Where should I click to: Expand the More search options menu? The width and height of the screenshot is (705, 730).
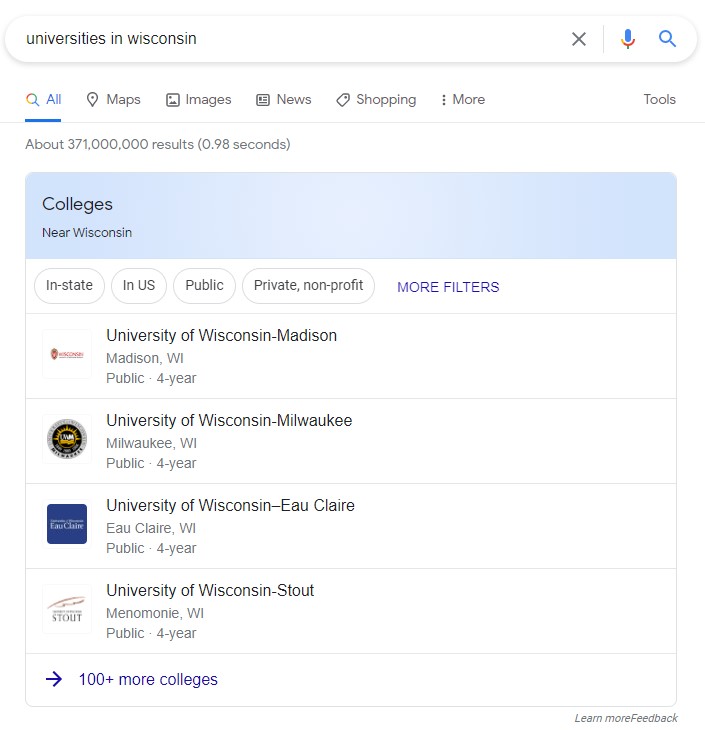pyautogui.click(x=462, y=100)
